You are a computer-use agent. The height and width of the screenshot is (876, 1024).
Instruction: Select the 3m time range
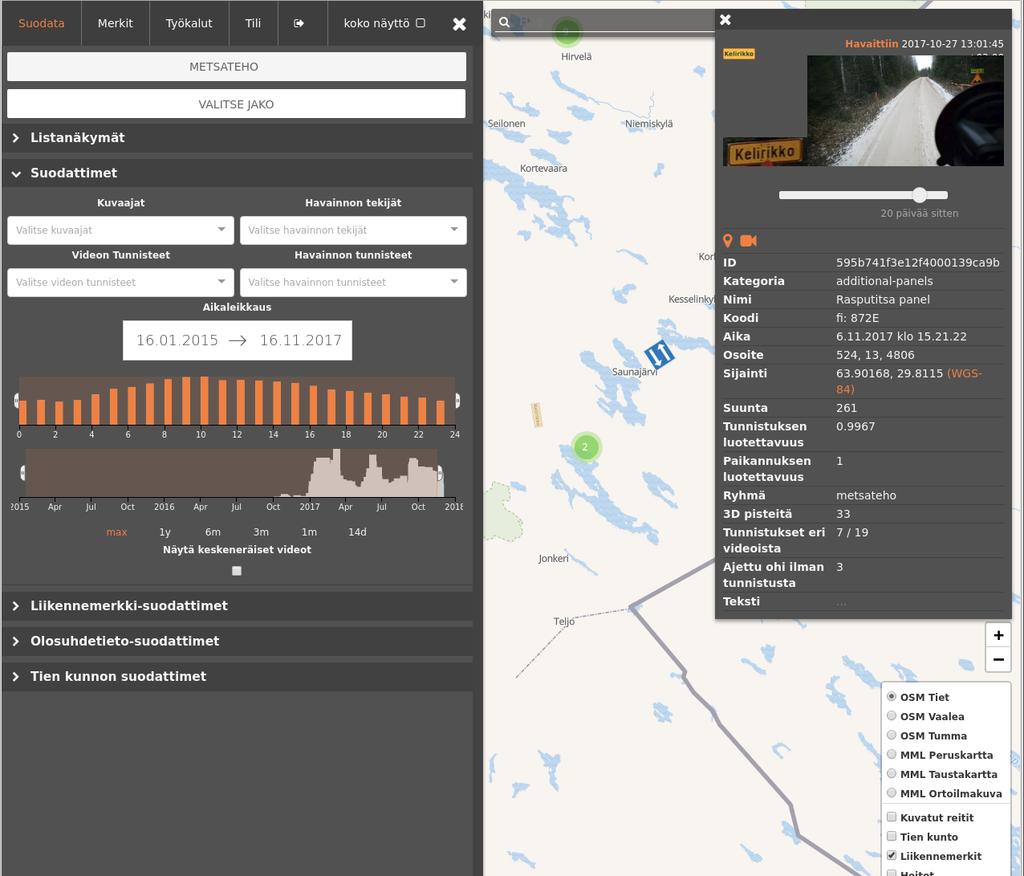[261, 532]
